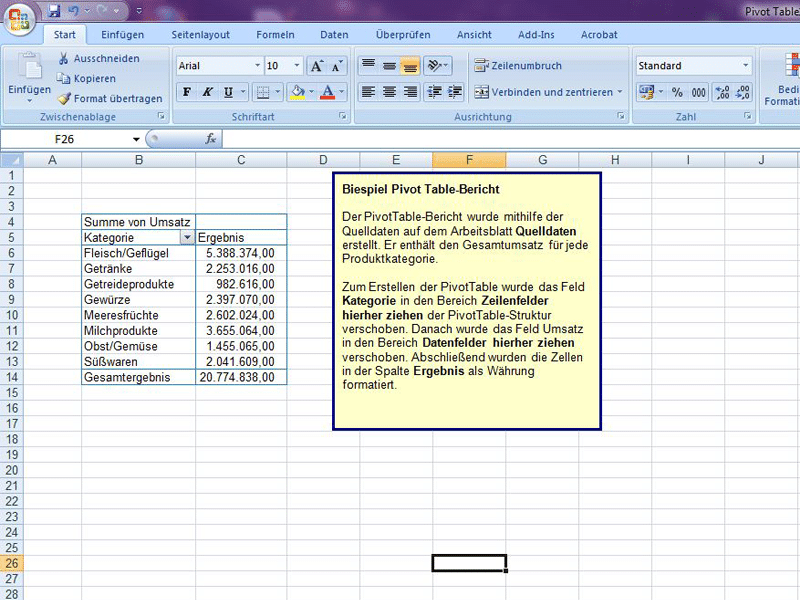
Task: Decrease font size with small A icon
Action: pyautogui.click(x=337, y=66)
